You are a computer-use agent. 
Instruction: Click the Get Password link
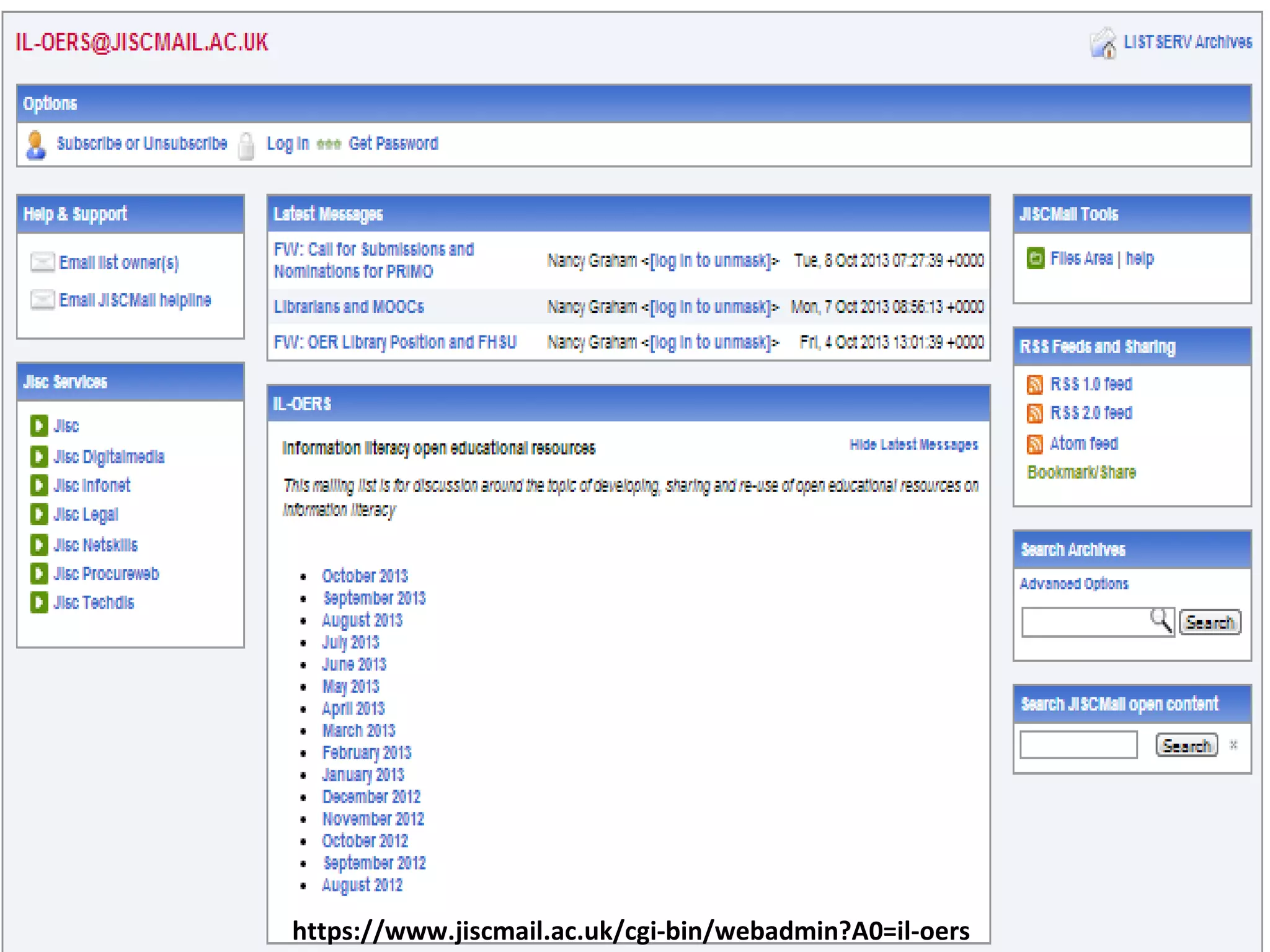point(393,144)
